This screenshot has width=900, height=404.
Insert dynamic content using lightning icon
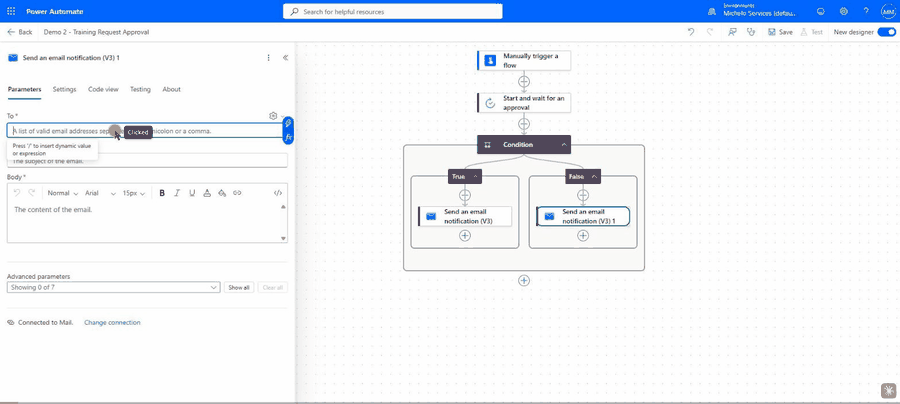pyautogui.click(x=289, y=123)
